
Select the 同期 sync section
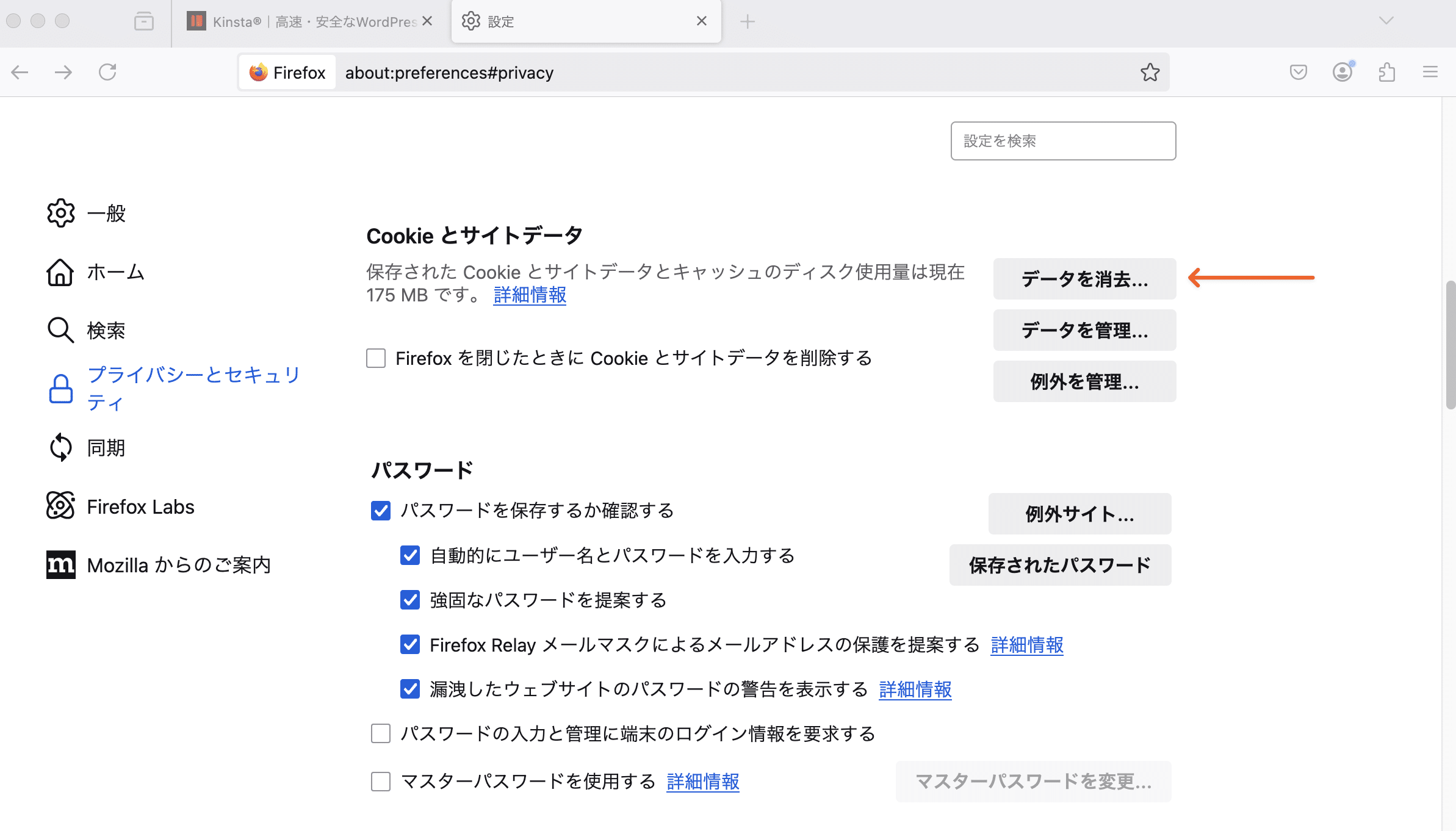(x=105, y=447)
